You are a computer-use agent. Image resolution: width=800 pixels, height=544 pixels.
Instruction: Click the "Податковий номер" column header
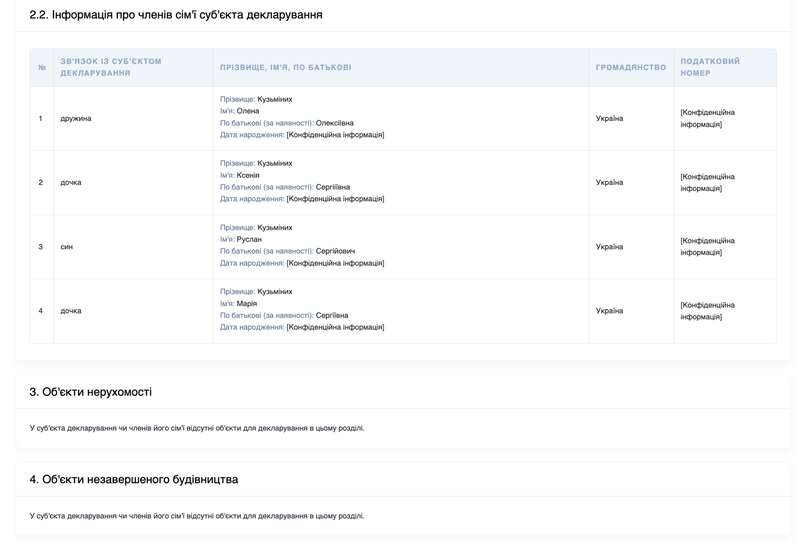click(x=710, y=67)
